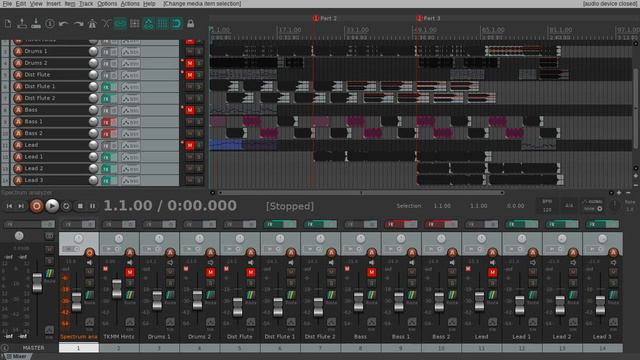Screen dimensions: 640x360
Task: Open envelope trim button on Lead track
Action: click(130, 145)
